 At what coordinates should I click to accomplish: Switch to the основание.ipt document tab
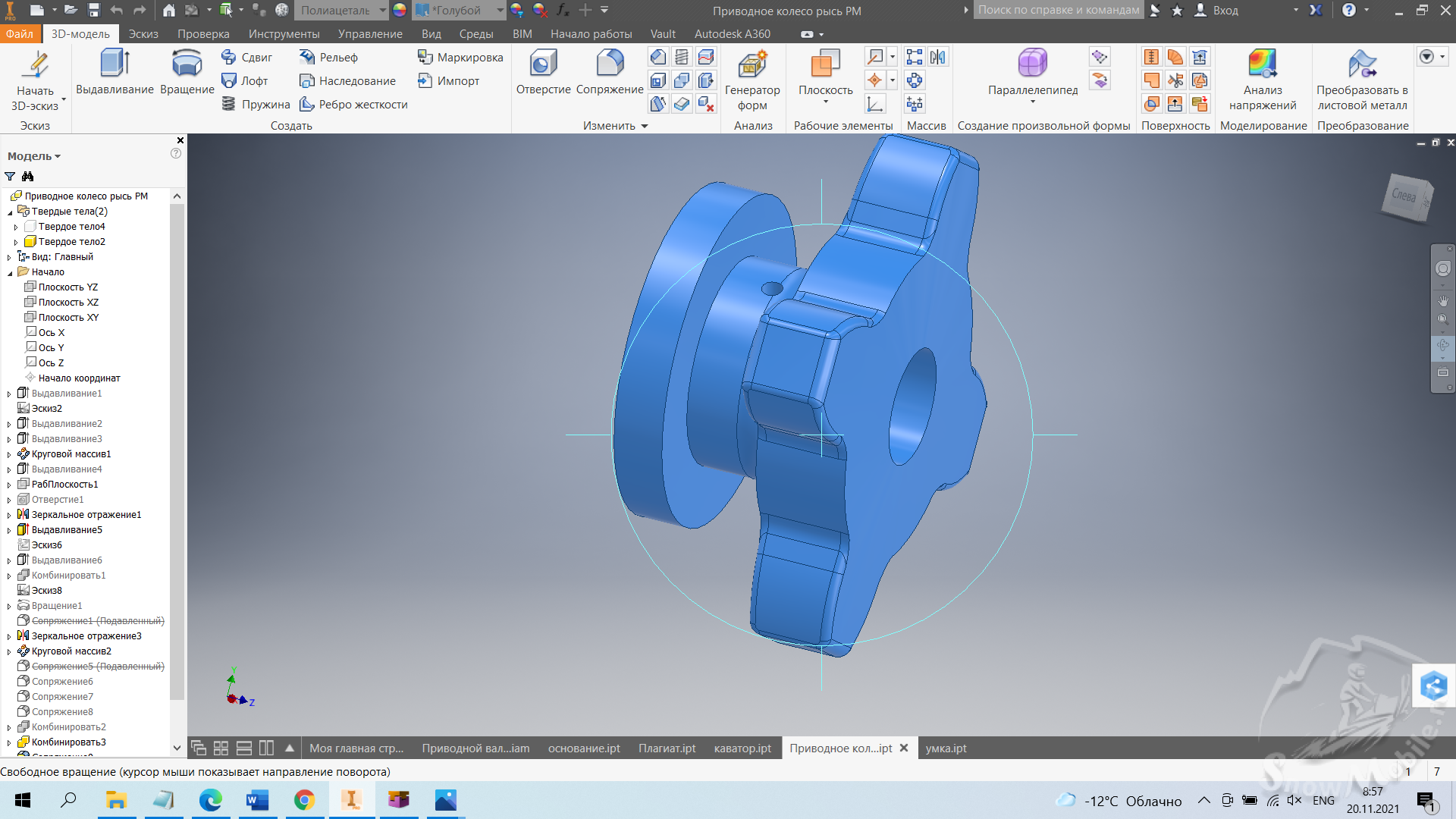(584, 748)
